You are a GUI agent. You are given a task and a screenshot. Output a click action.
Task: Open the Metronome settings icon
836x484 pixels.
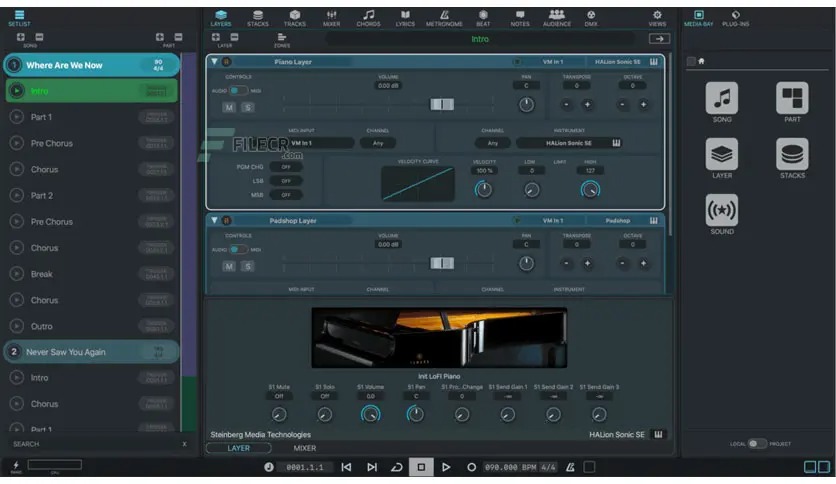[444, 18]
